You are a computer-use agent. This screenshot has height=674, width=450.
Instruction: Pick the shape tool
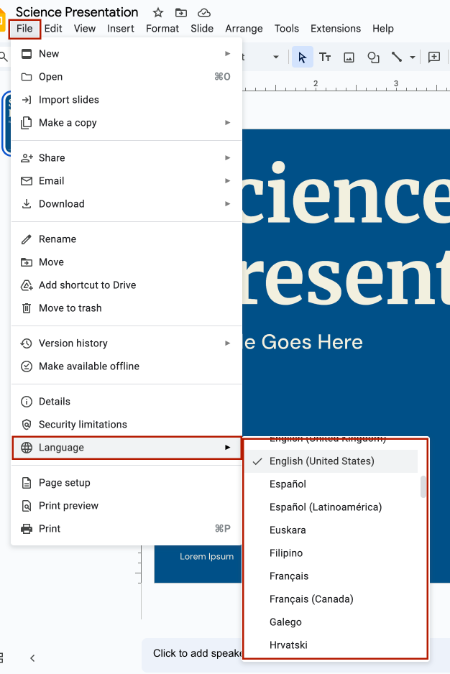tap(373, 57)
